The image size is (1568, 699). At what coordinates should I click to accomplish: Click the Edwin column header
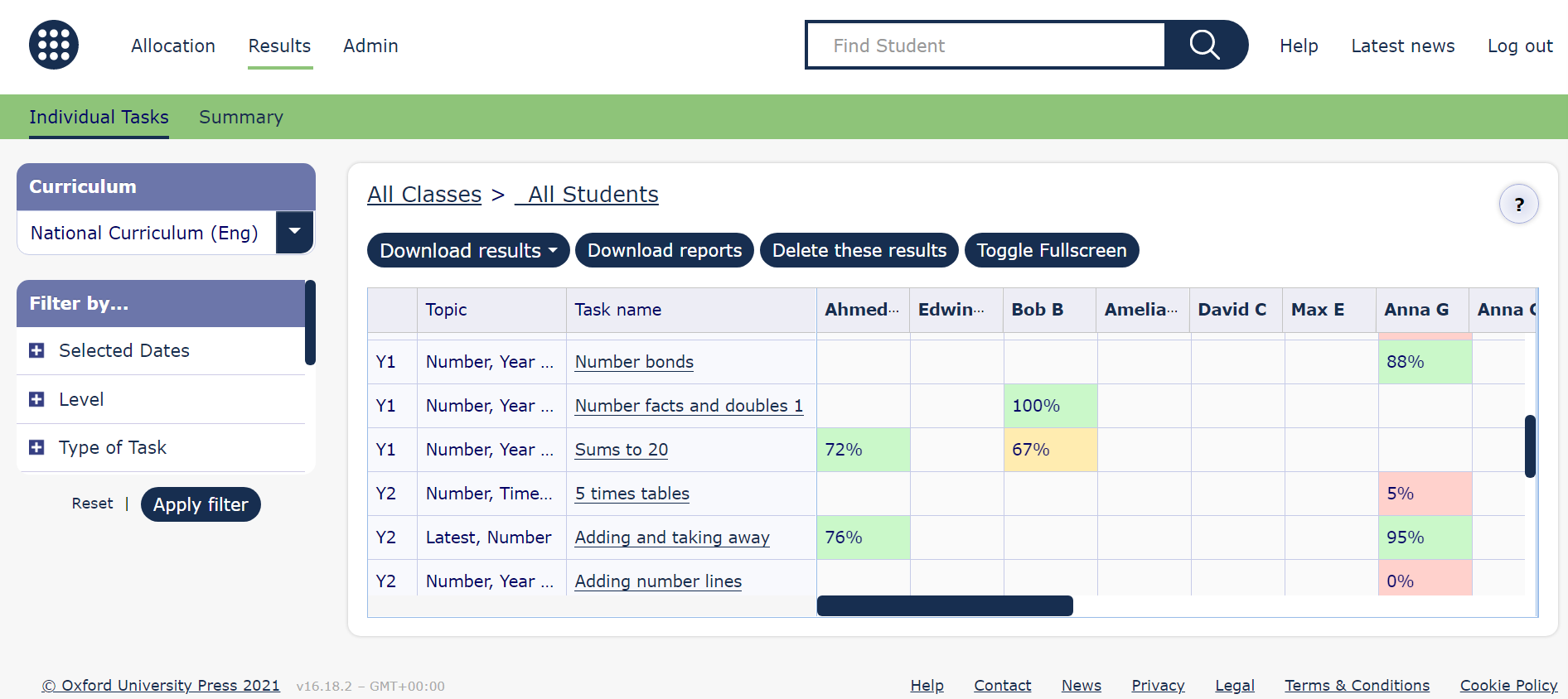[956, 310]
